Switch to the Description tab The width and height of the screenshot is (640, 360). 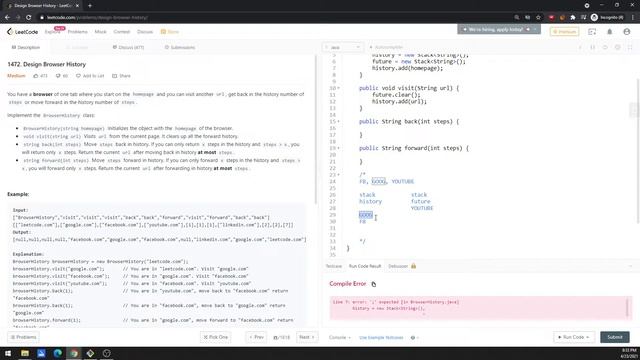tap(26, 47)
